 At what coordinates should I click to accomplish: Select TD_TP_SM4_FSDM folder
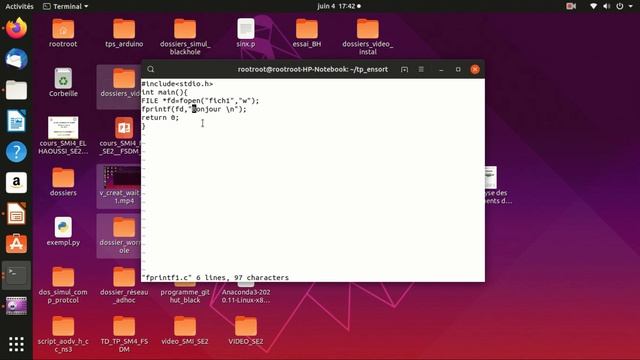(x=124, y=334)
